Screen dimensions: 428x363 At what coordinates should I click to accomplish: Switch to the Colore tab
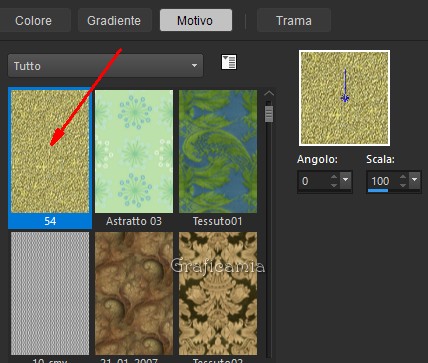click(33, 21)
